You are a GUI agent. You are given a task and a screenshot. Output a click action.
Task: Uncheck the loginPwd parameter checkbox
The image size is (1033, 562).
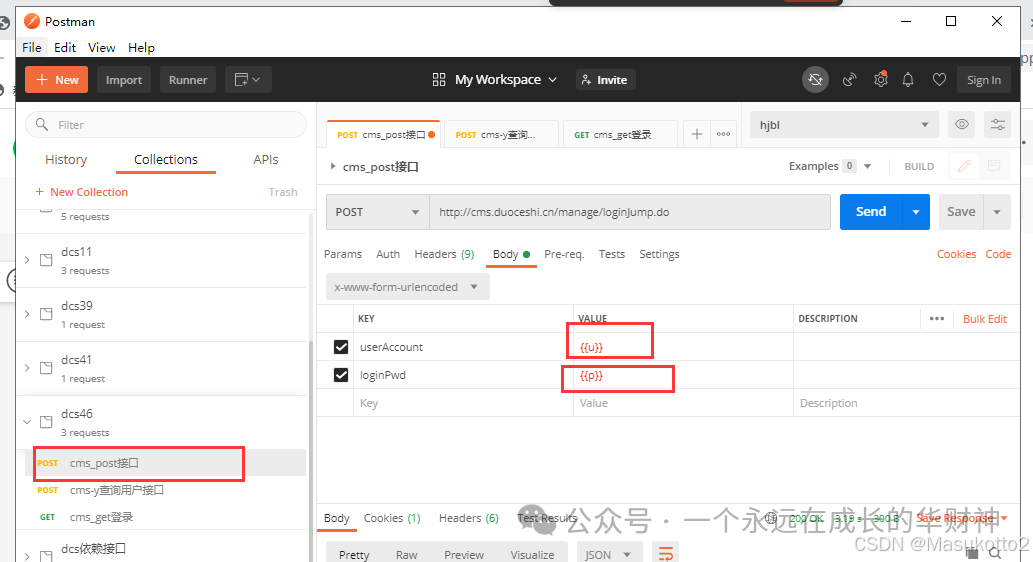tap(341, 375)
